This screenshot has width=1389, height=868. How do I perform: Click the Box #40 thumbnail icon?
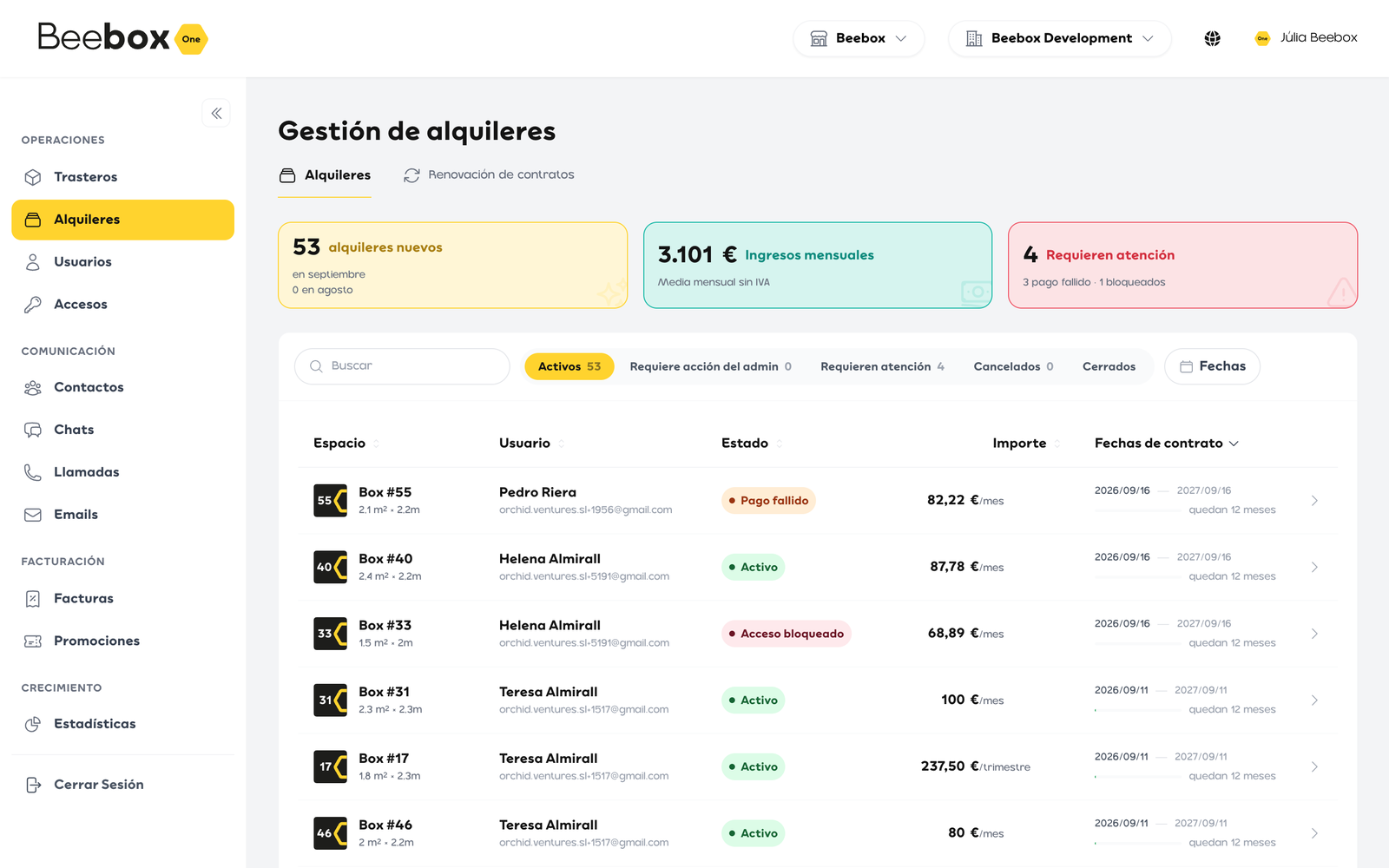330,567
